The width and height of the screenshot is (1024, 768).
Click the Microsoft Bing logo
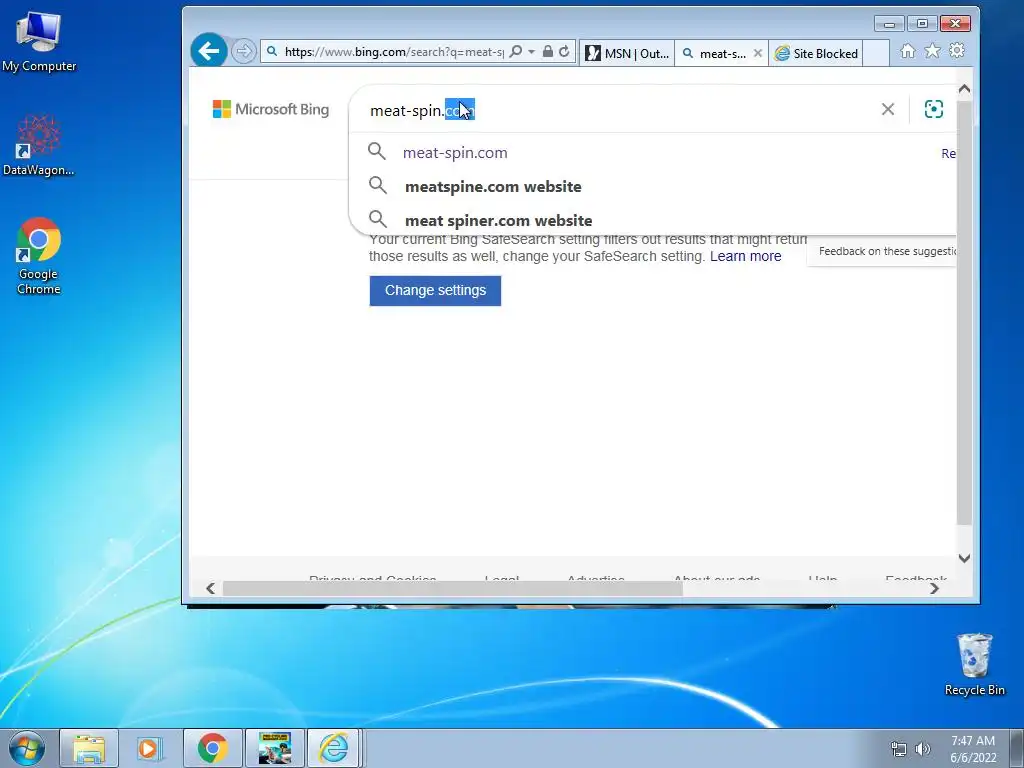pos(271,109)
